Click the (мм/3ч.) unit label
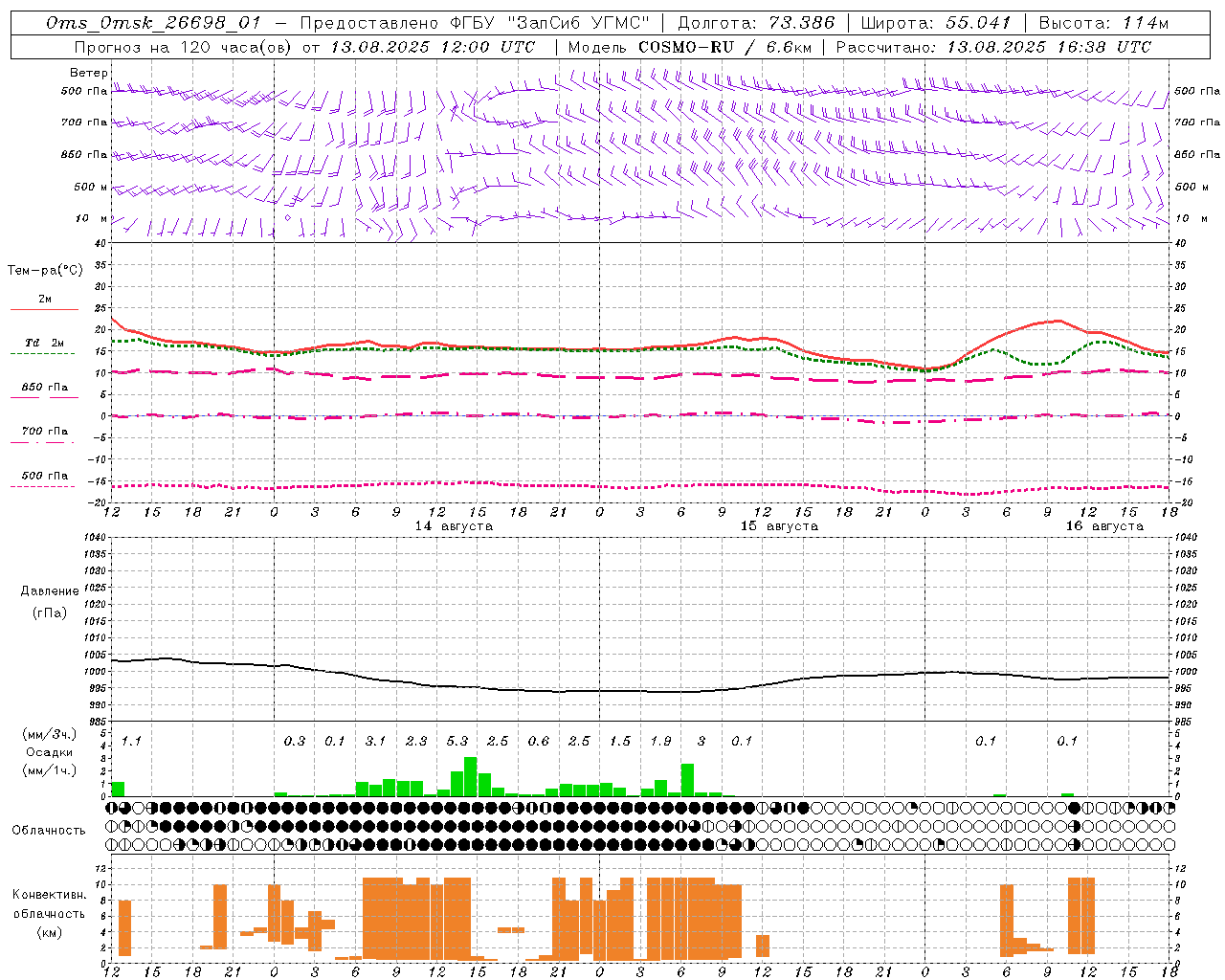 [x=51, y=734]
